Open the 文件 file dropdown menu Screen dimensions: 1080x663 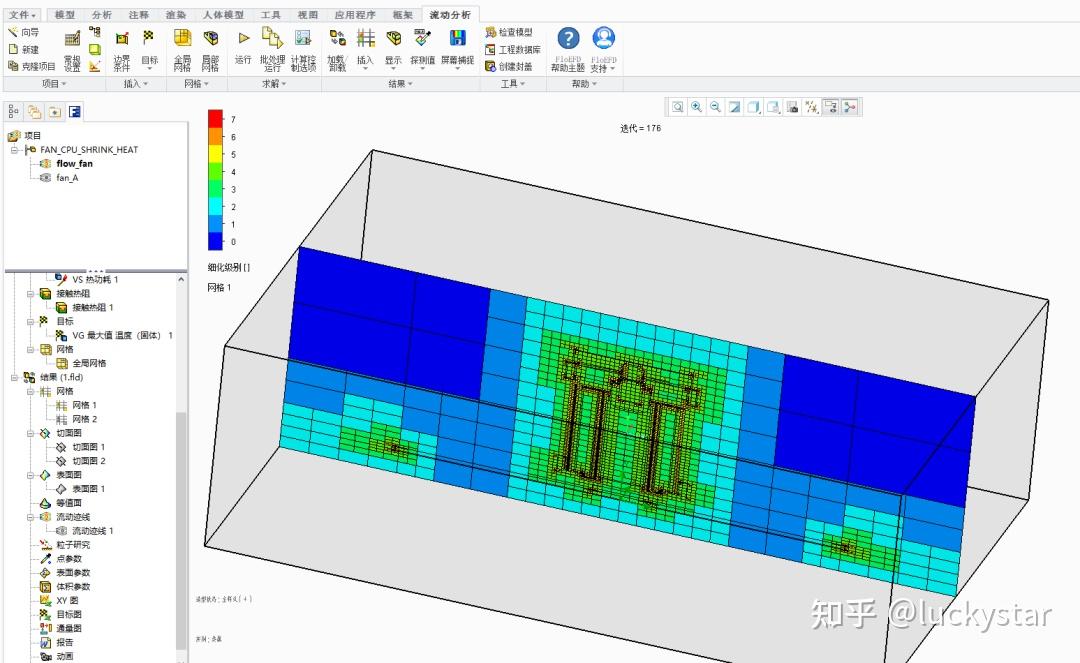click(x=21, y=15)
